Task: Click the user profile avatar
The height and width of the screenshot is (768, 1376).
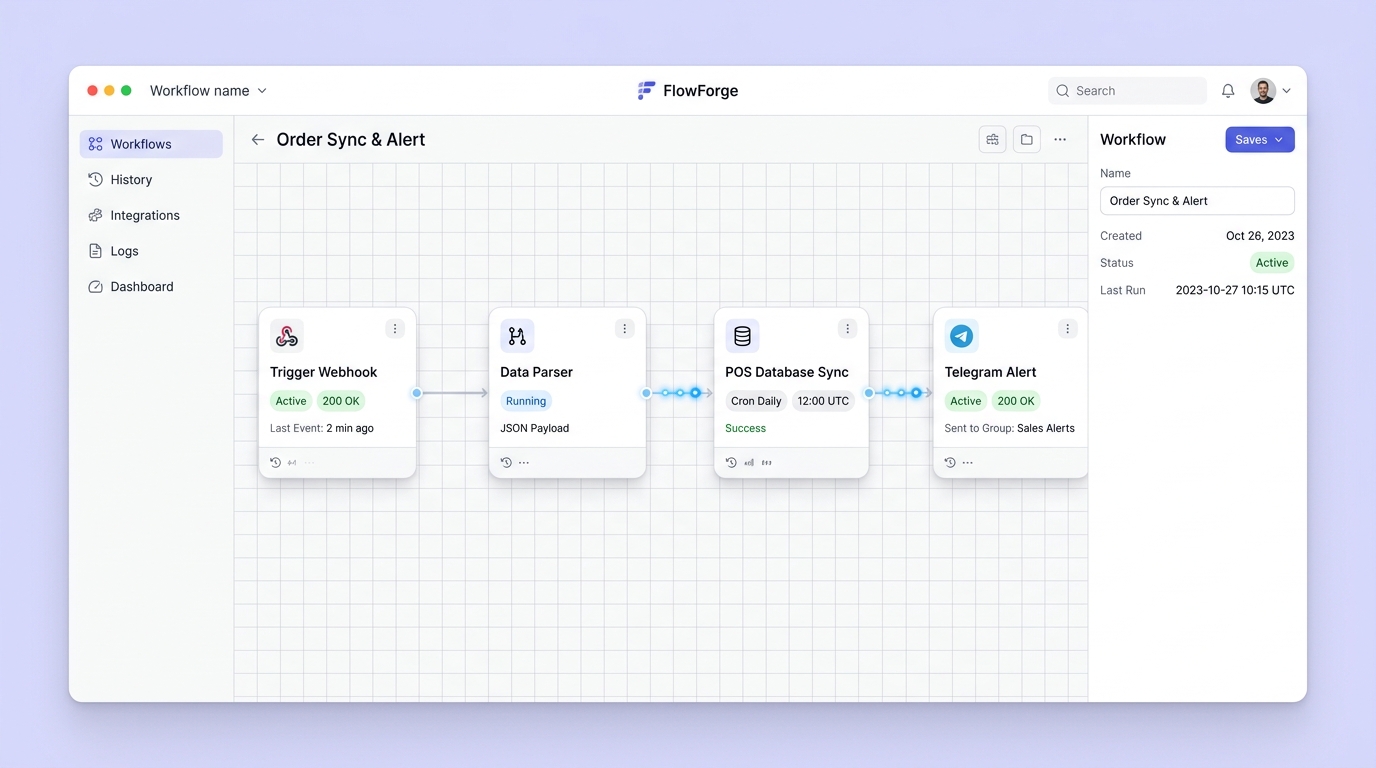Action: (x=1263, y=91)
